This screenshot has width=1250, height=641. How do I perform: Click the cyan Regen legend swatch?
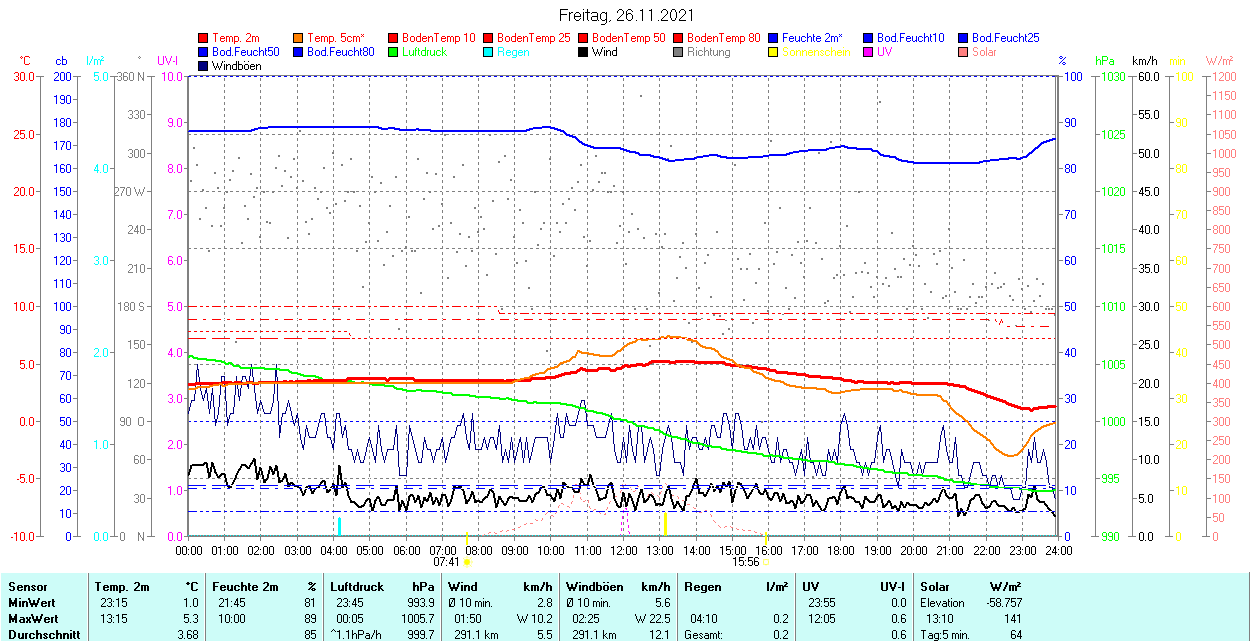489,52
